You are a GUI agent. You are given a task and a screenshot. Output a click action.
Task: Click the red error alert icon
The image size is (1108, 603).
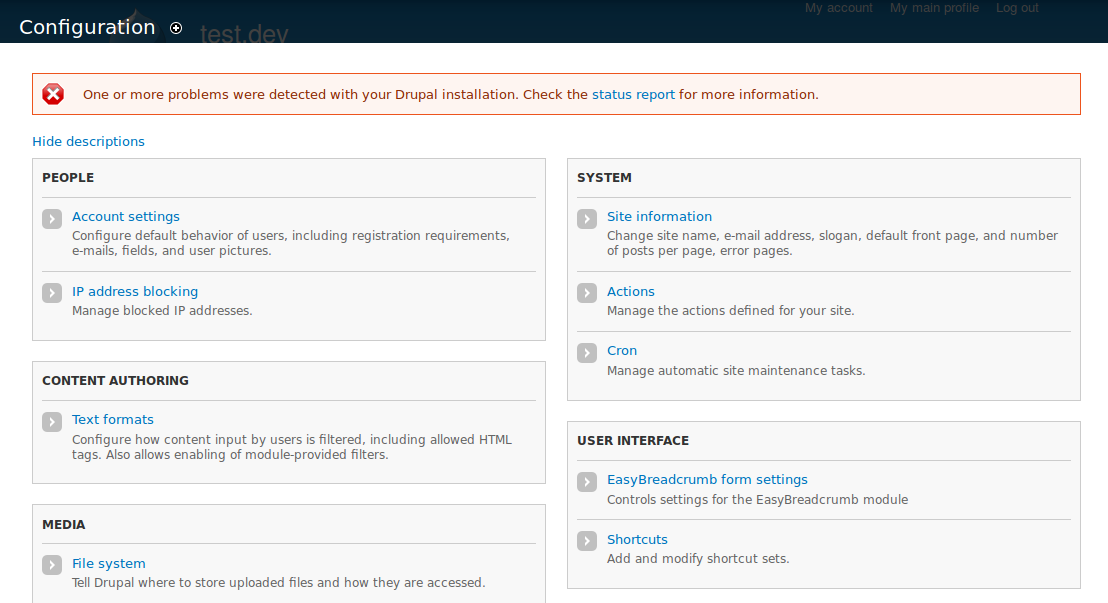[53, 94]
